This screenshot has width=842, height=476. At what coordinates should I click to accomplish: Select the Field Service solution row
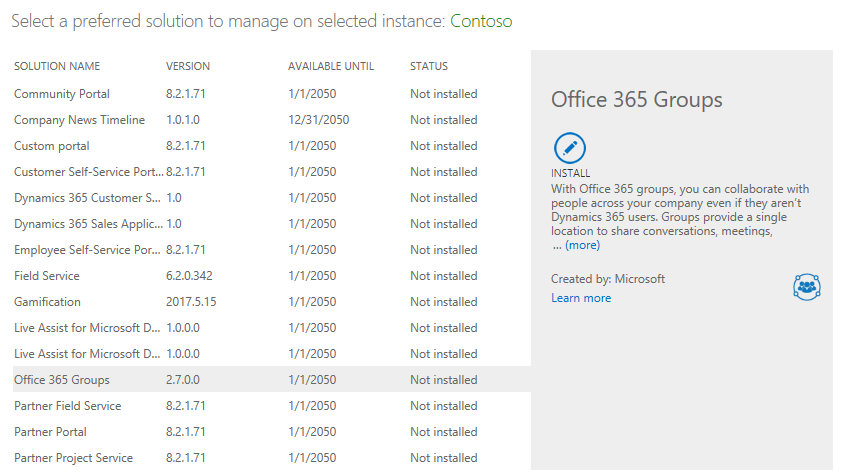coord(272,276)
